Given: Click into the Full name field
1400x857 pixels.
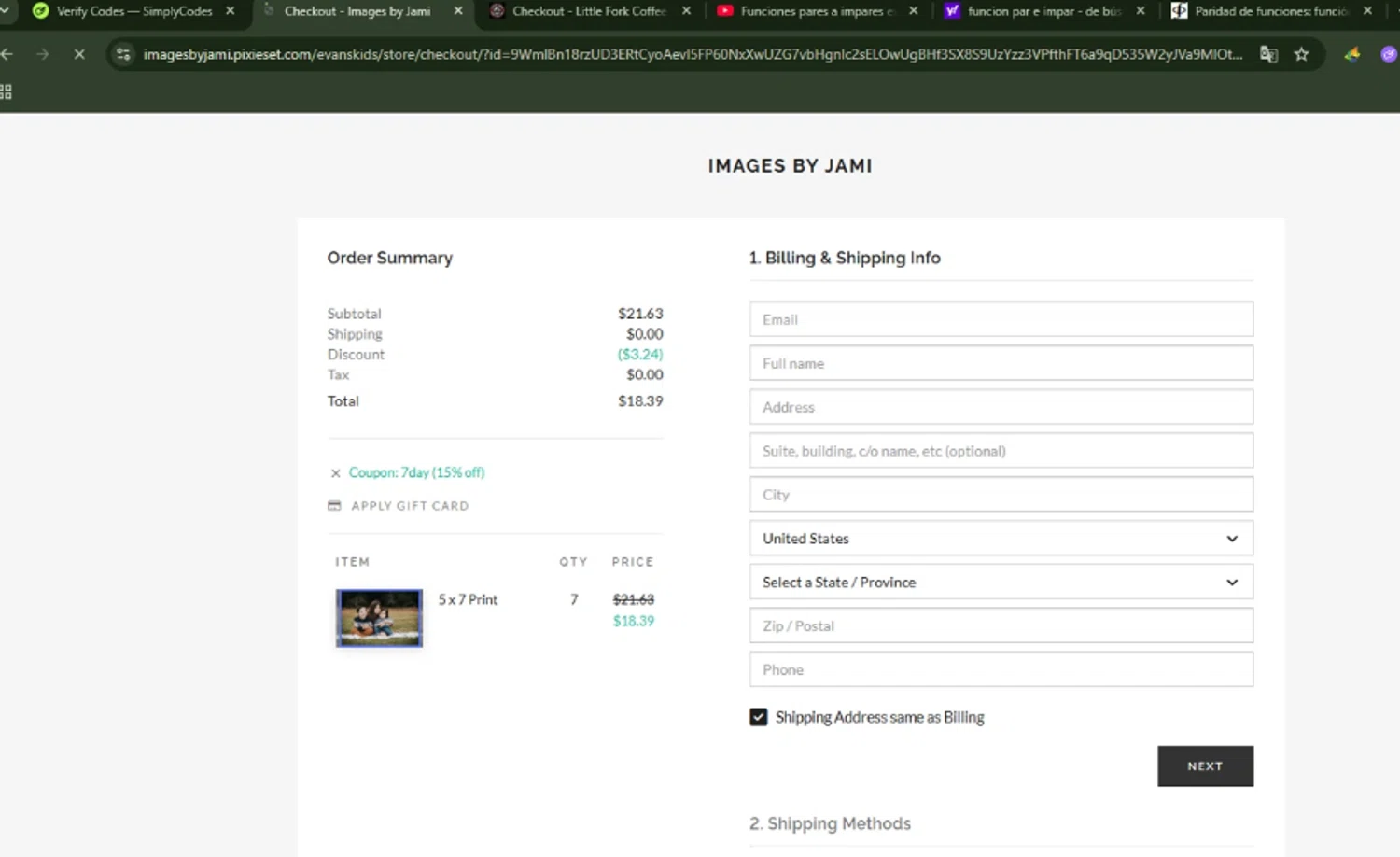Looking at the screenshot, I should tap(1001, 363).
